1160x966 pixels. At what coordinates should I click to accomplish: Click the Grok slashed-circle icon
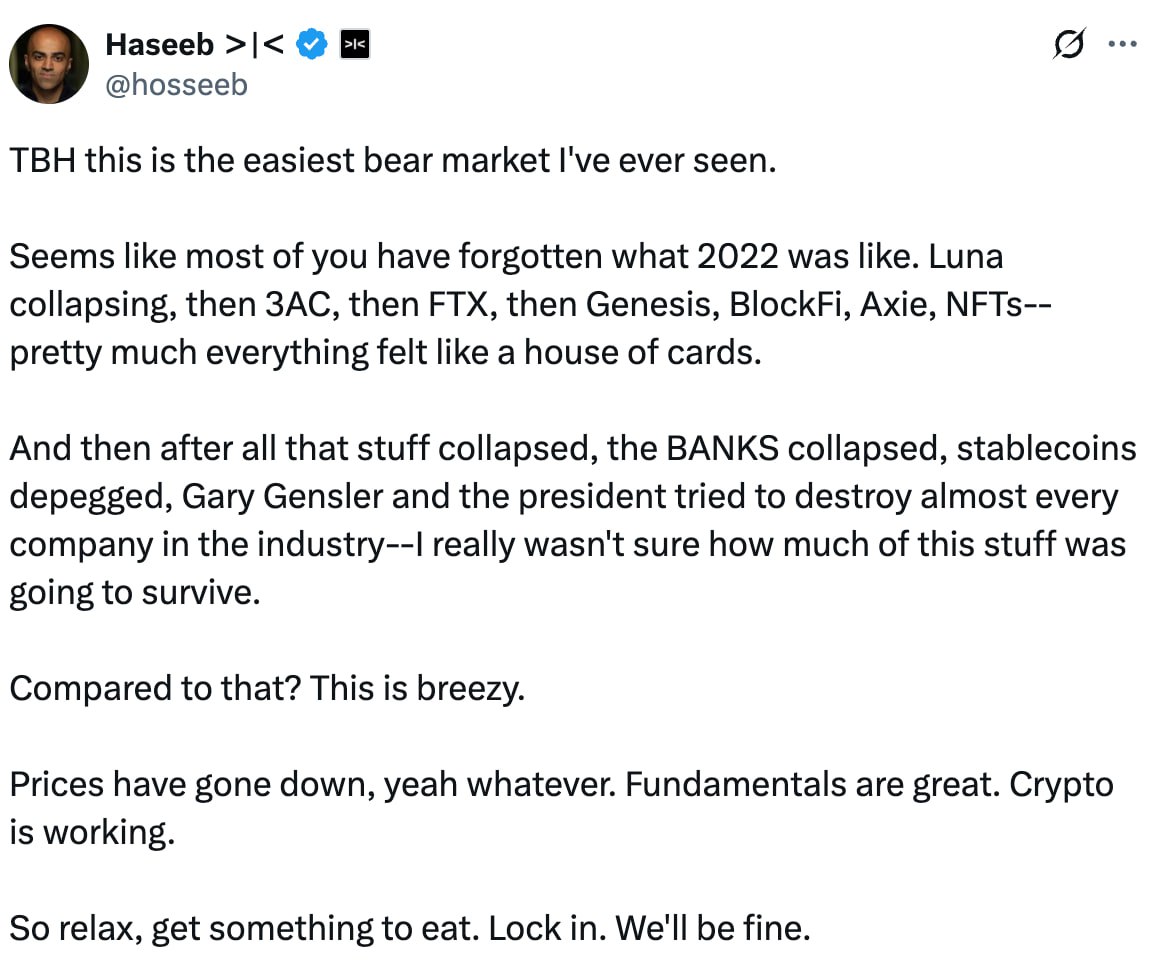click(x=1071, y=45)
